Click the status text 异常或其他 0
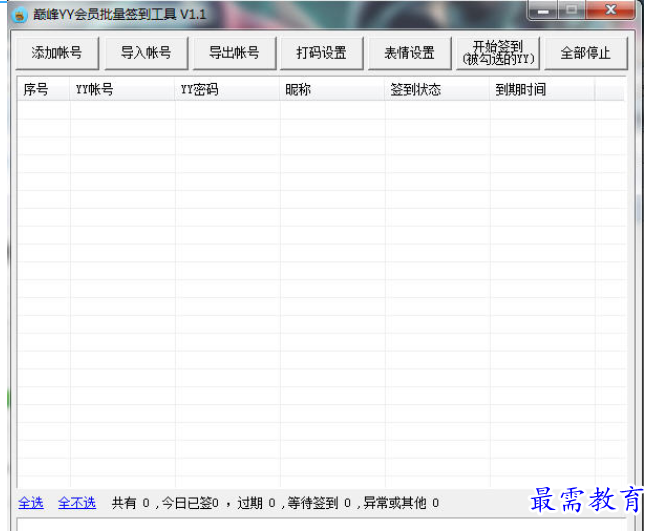This screenshot has height=531, width=652. pos(401,503)
